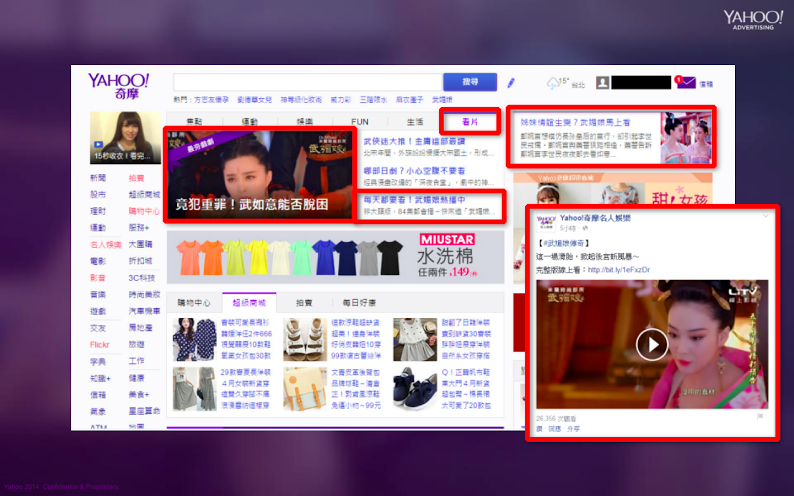The image size is (794, 496).
Task: Open 遊戲 in left sidebar
Action: 98,311
